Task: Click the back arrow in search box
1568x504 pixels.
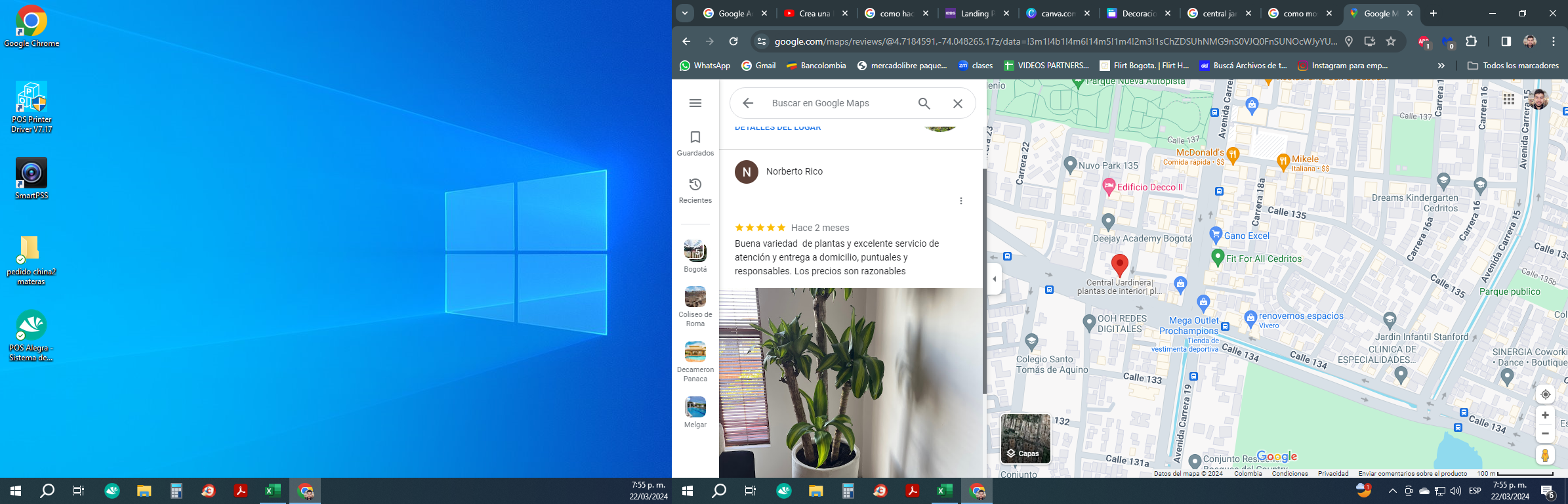Action: (748, 103)
